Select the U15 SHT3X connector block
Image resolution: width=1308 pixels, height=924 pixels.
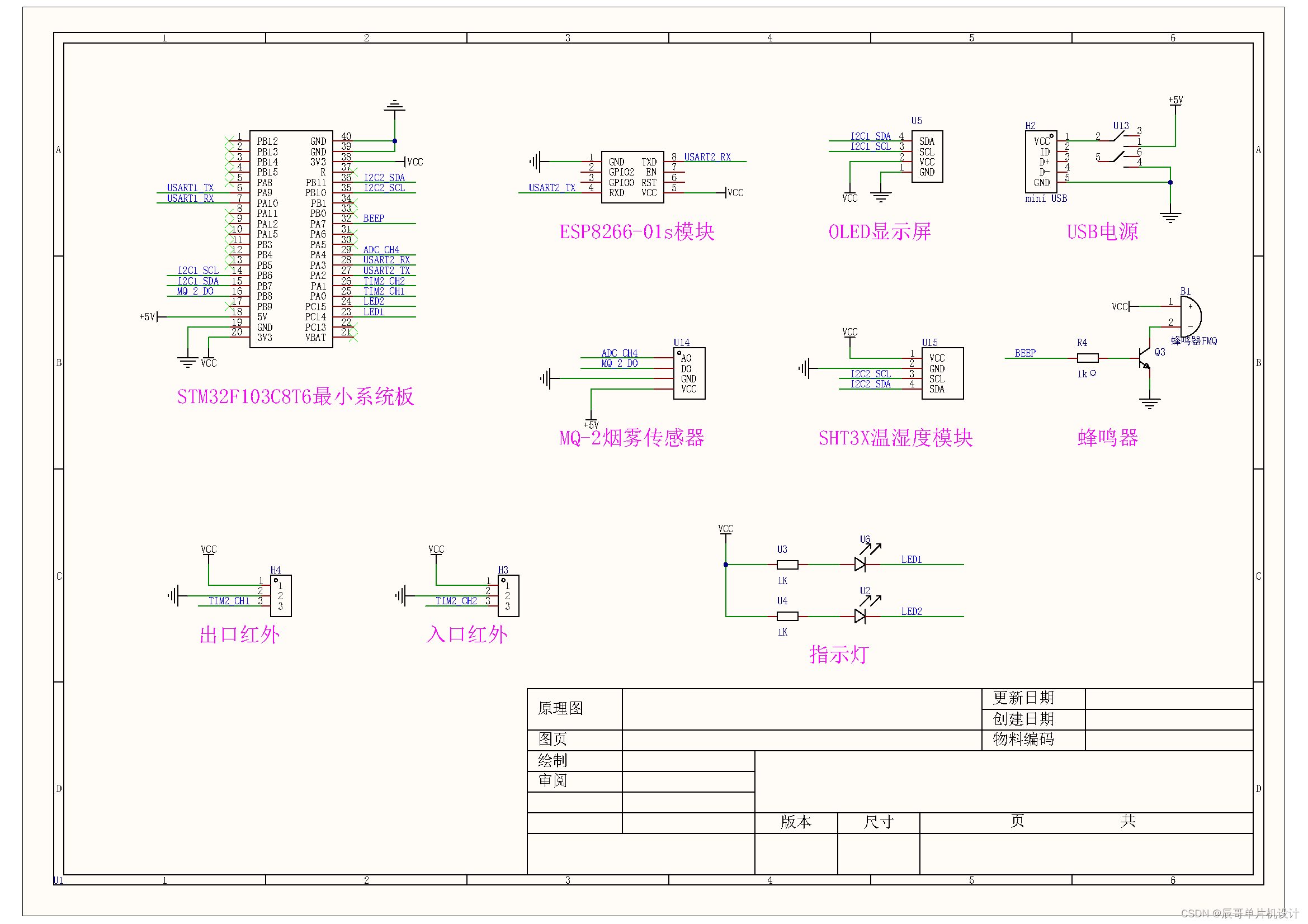click(x=942, y=373)
